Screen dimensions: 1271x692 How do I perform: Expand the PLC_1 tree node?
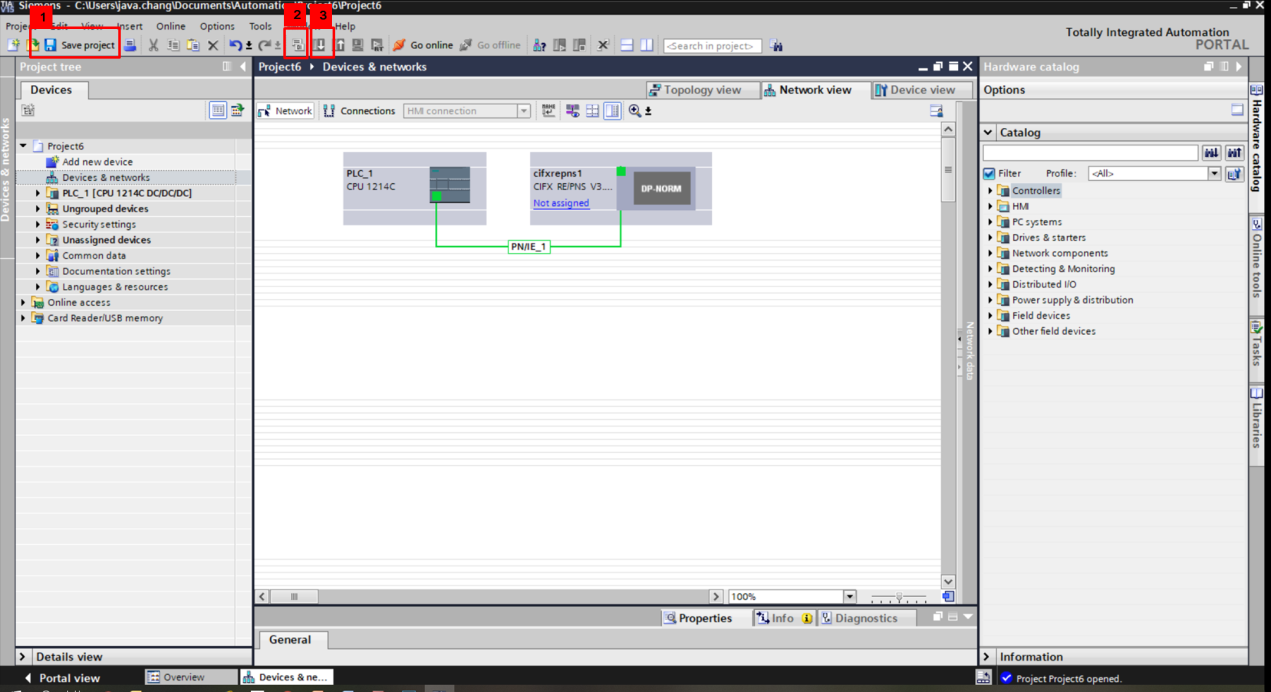39,193
